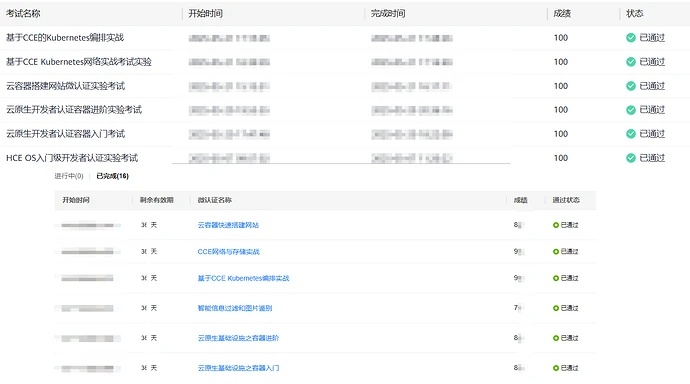This screenshot has height=384, width=690.
Task: Click the 考试名称 column header
Action: pos(23,14)
